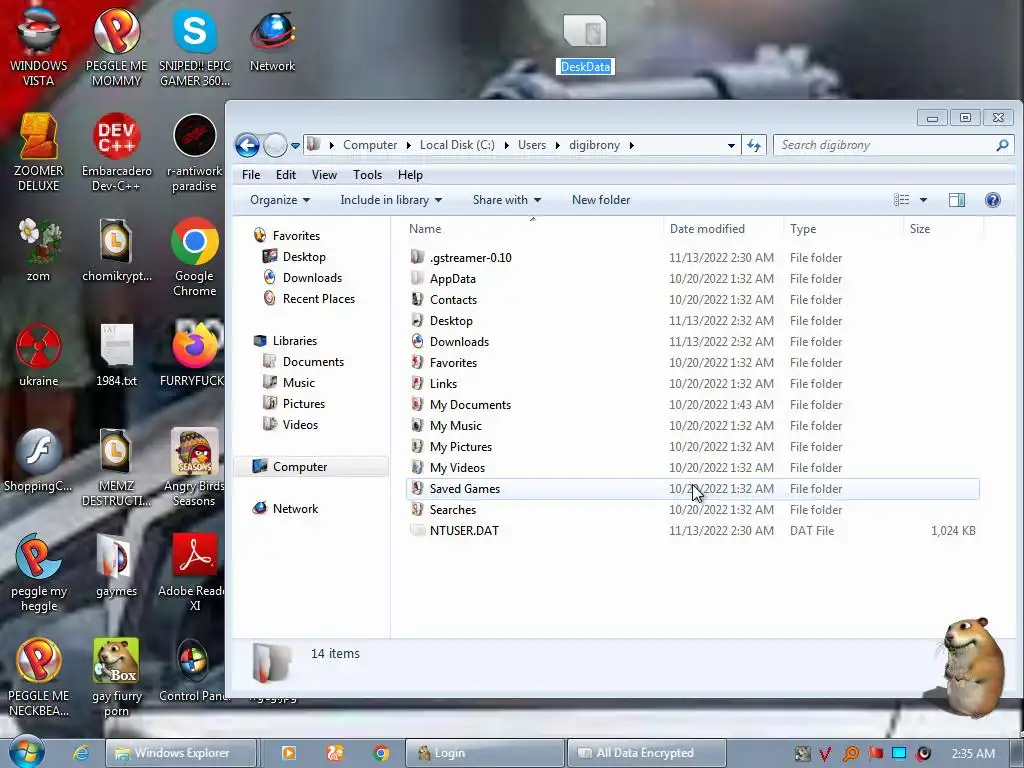Click the blue help question icon
1024x768 pixels.
pos(993,200)
